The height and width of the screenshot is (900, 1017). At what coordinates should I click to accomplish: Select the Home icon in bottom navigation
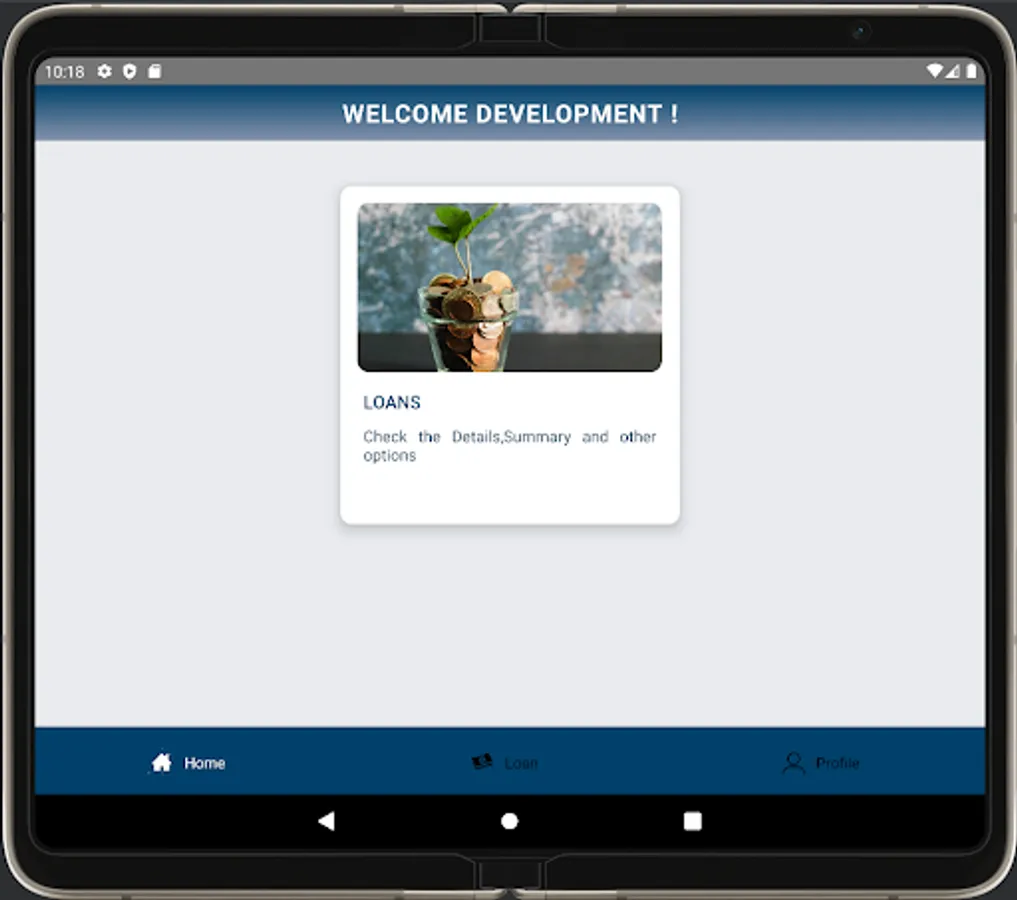161,762
